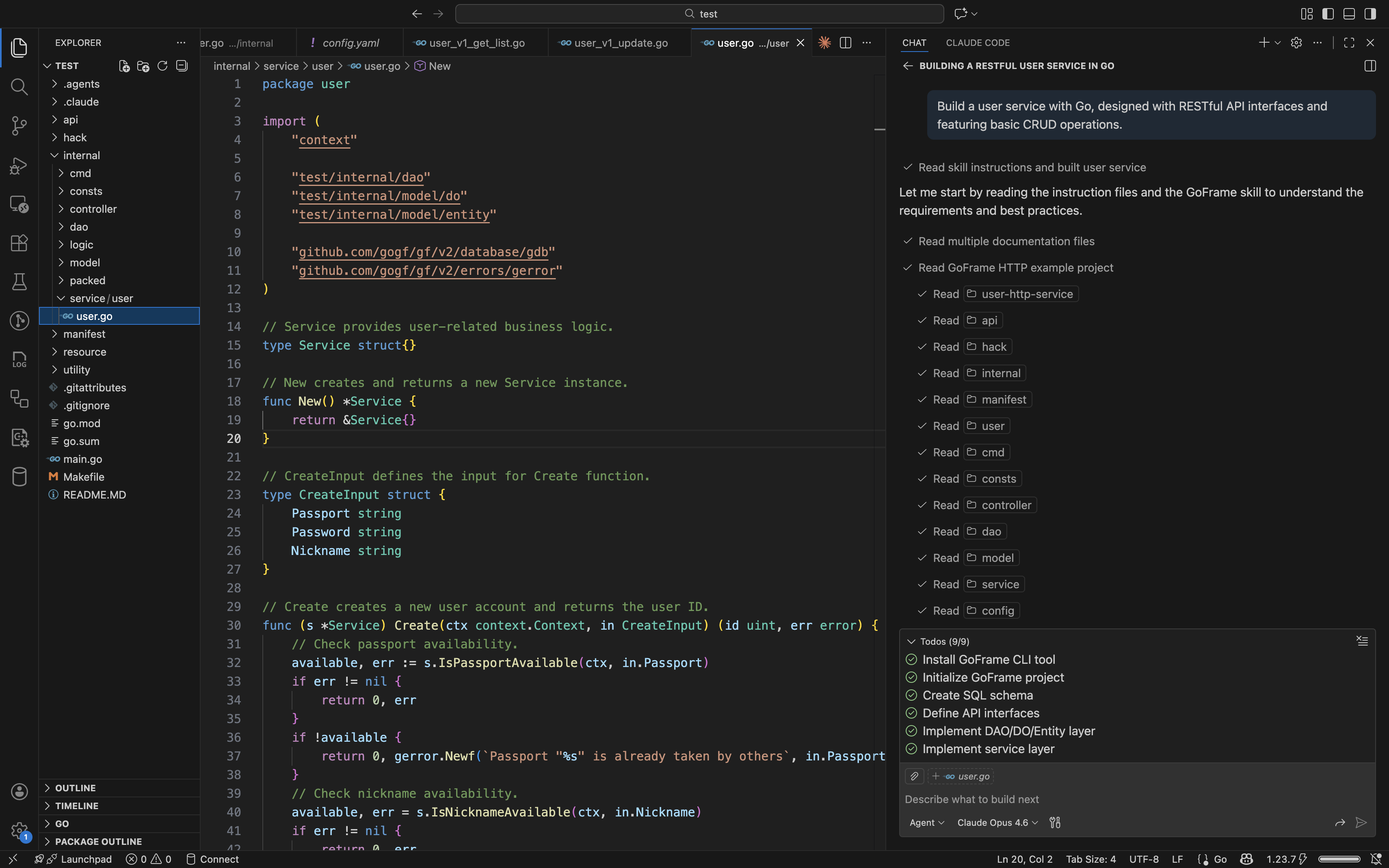The width and height of the screenshot is (1389, 868).
Task: Open the database view icon
Action: point(19,477)
